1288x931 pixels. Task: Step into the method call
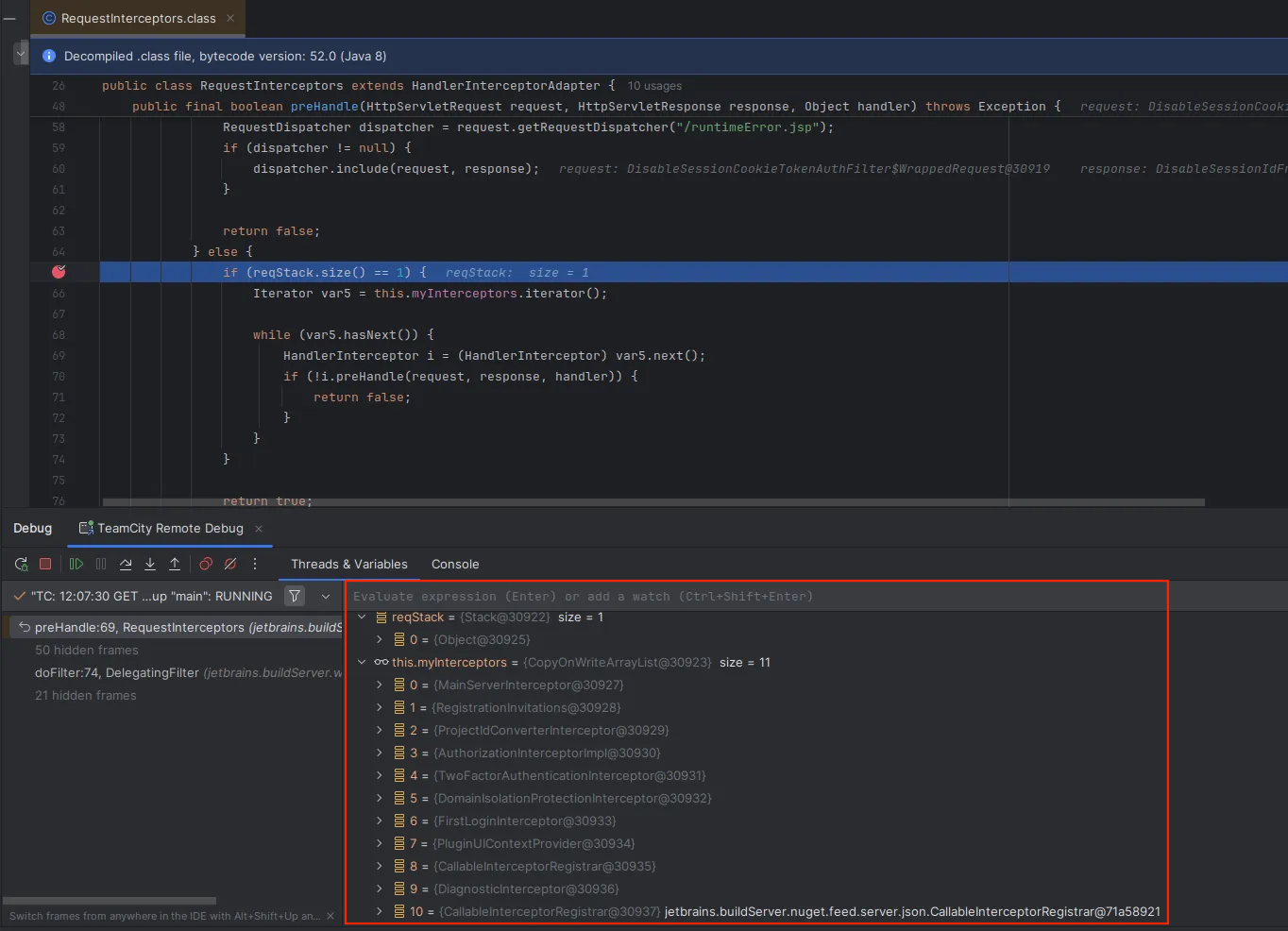pos(150,564)
